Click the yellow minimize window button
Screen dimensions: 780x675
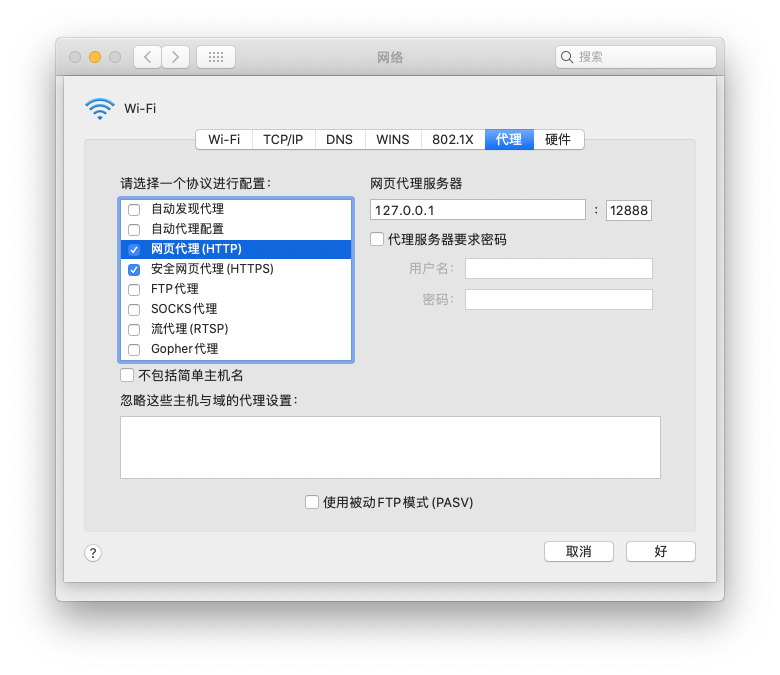point(95,57)
